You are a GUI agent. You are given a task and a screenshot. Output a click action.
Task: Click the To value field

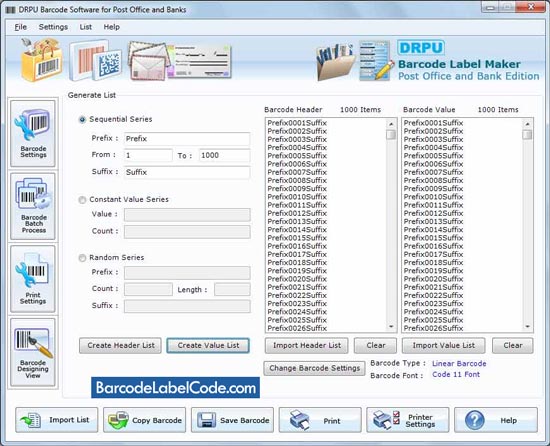coord(224,155)
